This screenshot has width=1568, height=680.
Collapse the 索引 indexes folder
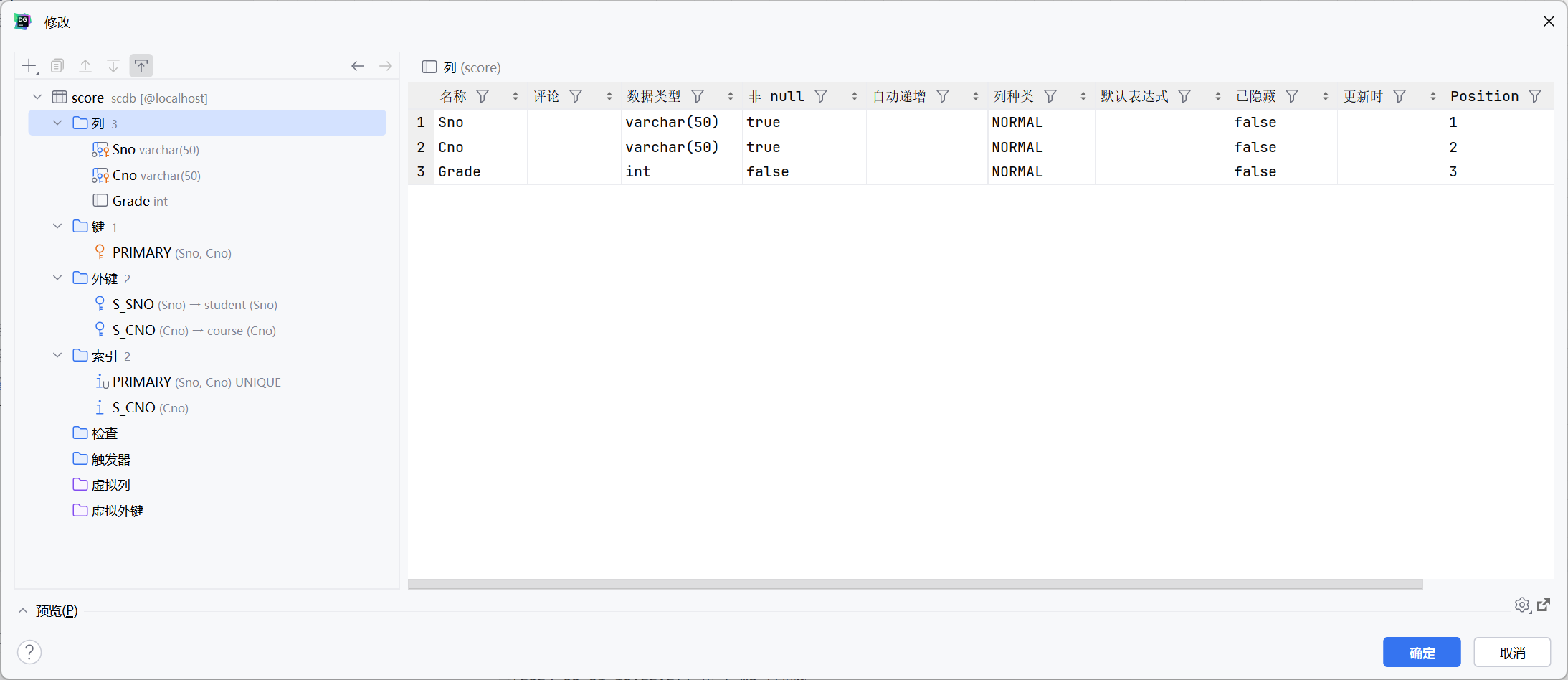57,355
